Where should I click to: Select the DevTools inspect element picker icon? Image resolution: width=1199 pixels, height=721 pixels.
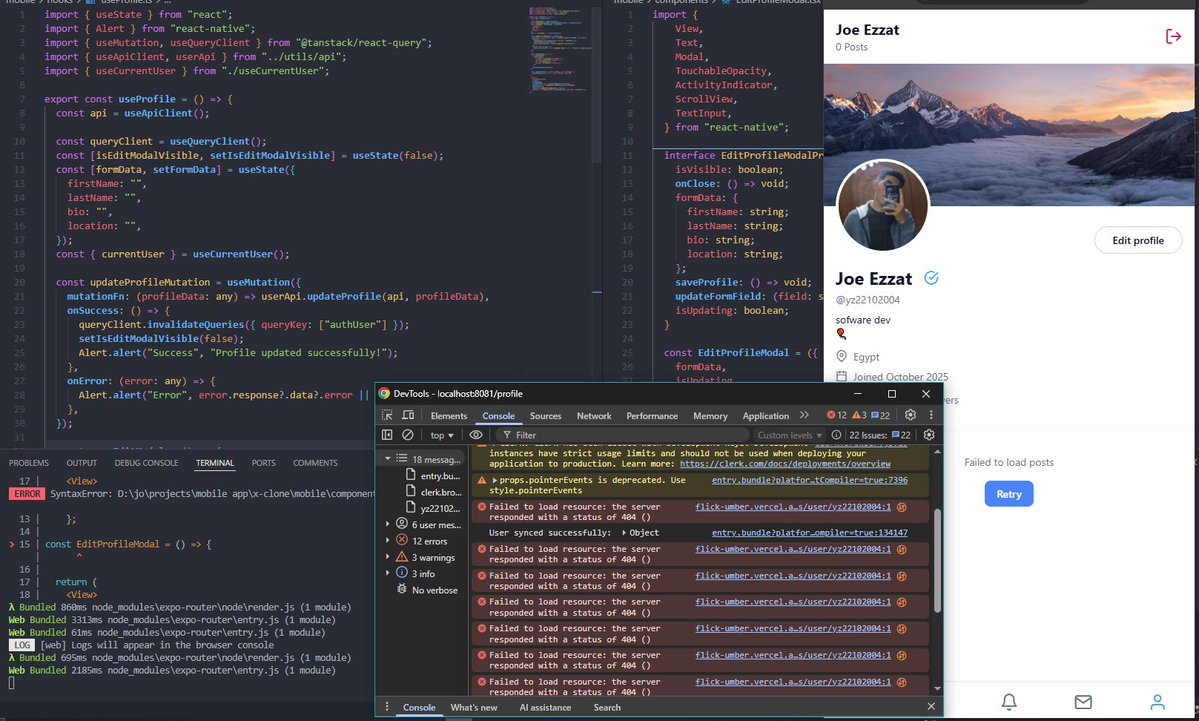[387, 415]
